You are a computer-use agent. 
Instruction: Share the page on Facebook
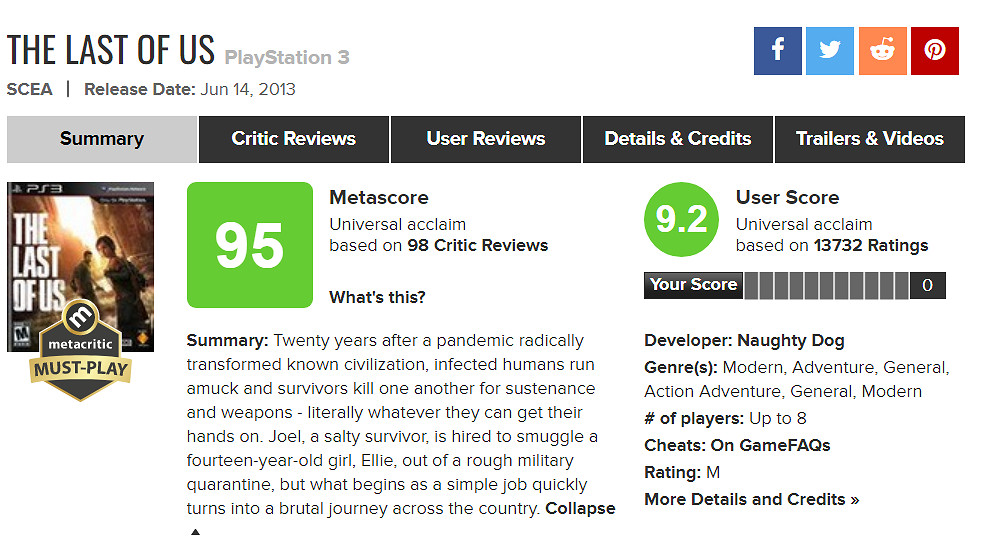coord(778,51)
